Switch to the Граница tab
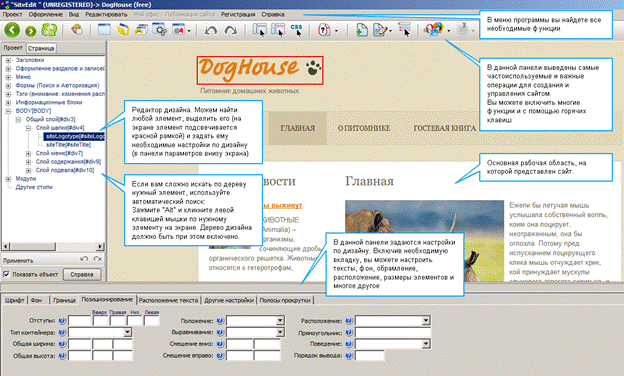 [x=64, y=300]
